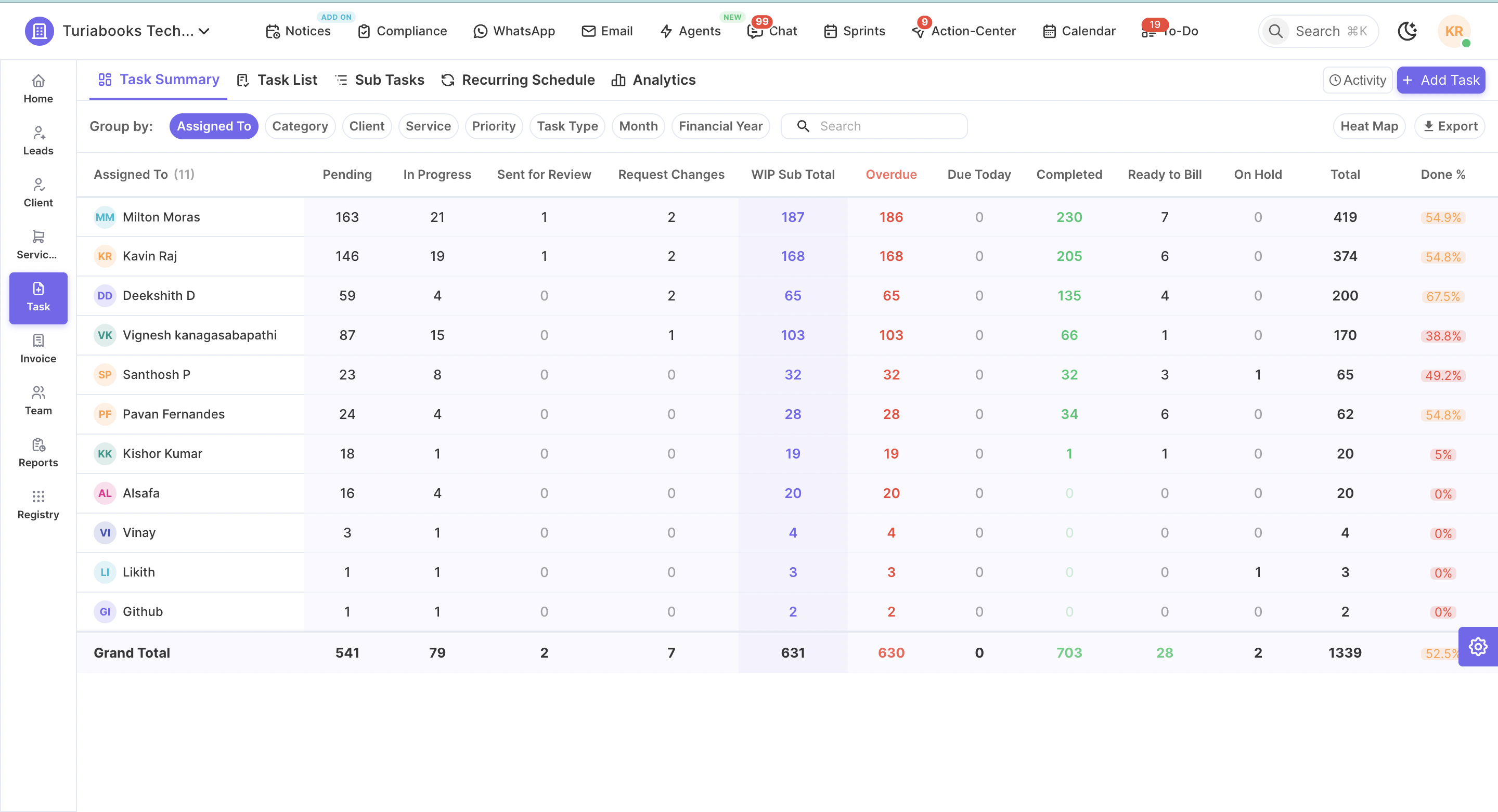Open Agents from top navigation

(691, 31)
